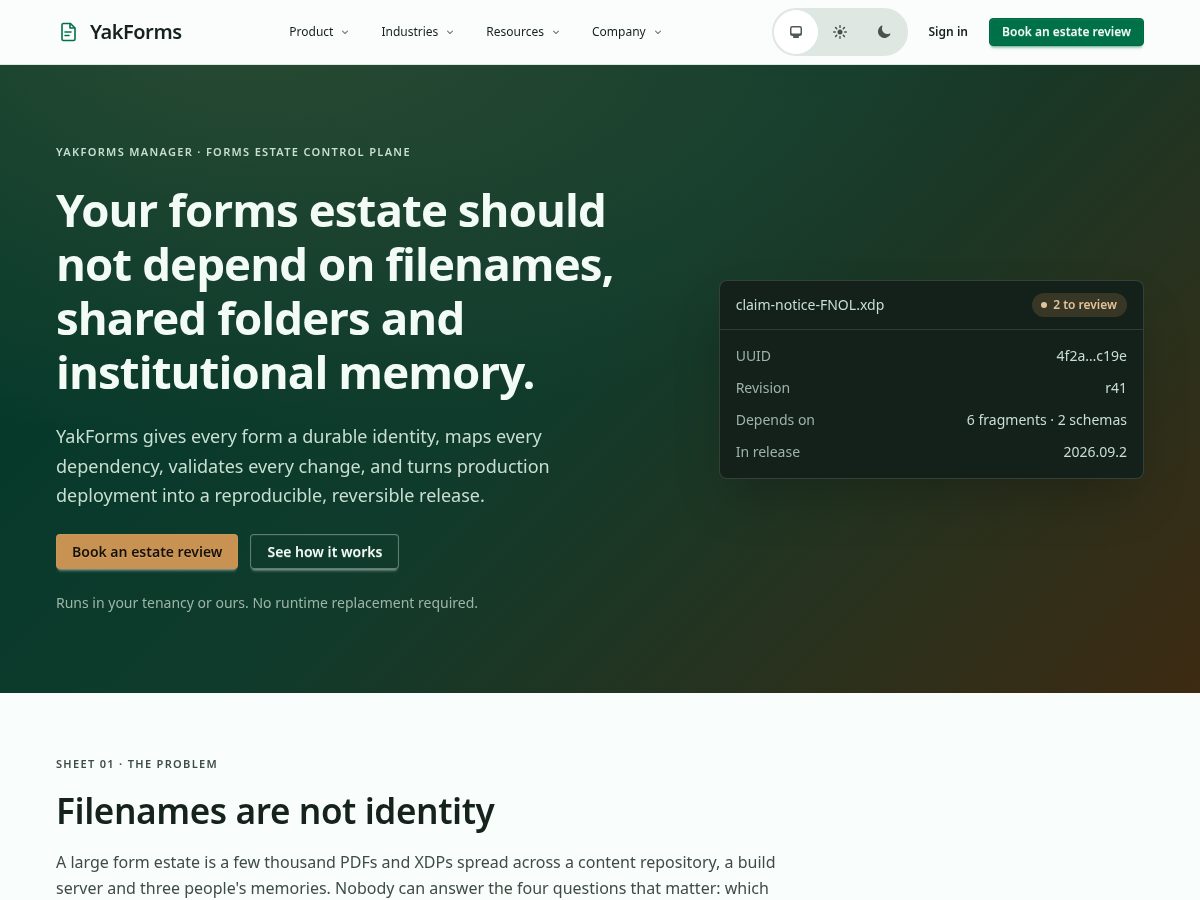Click the Runs in your tenancy note
Image resolution: width=1200 pixels, height=900 pixels.
267,603
